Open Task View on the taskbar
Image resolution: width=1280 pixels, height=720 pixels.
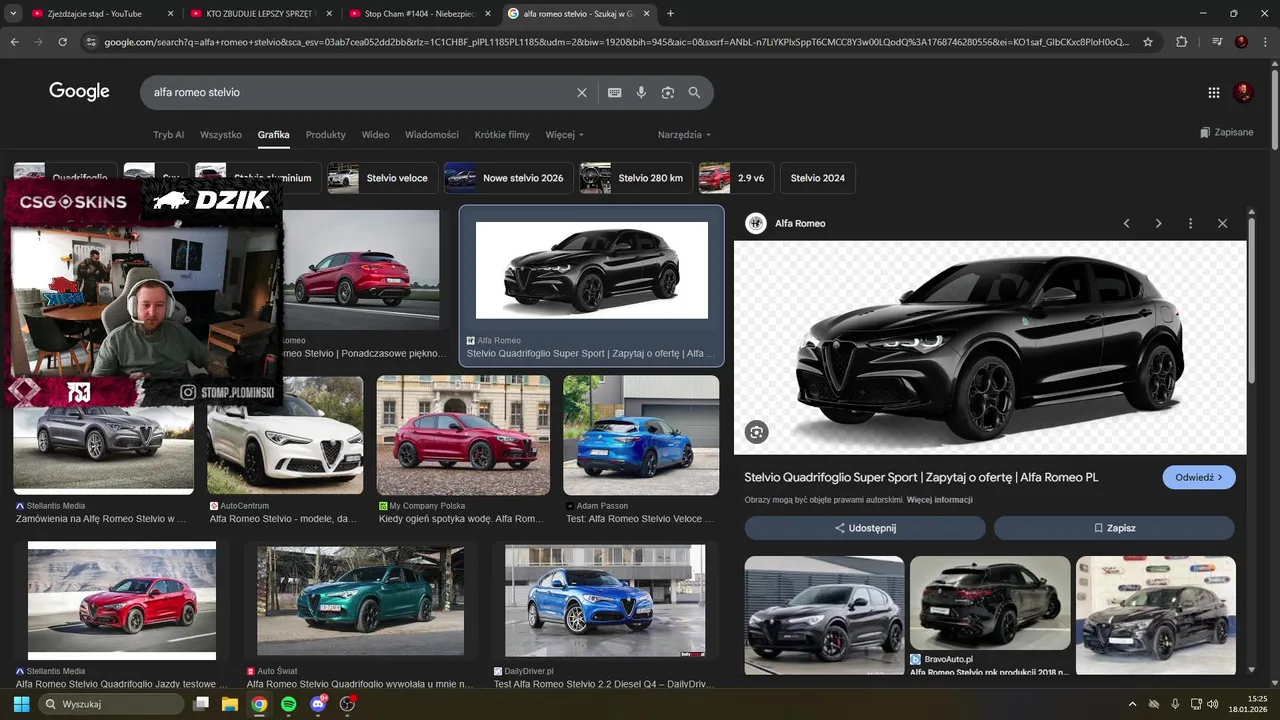pyautogui.click(x=200, y=704)
